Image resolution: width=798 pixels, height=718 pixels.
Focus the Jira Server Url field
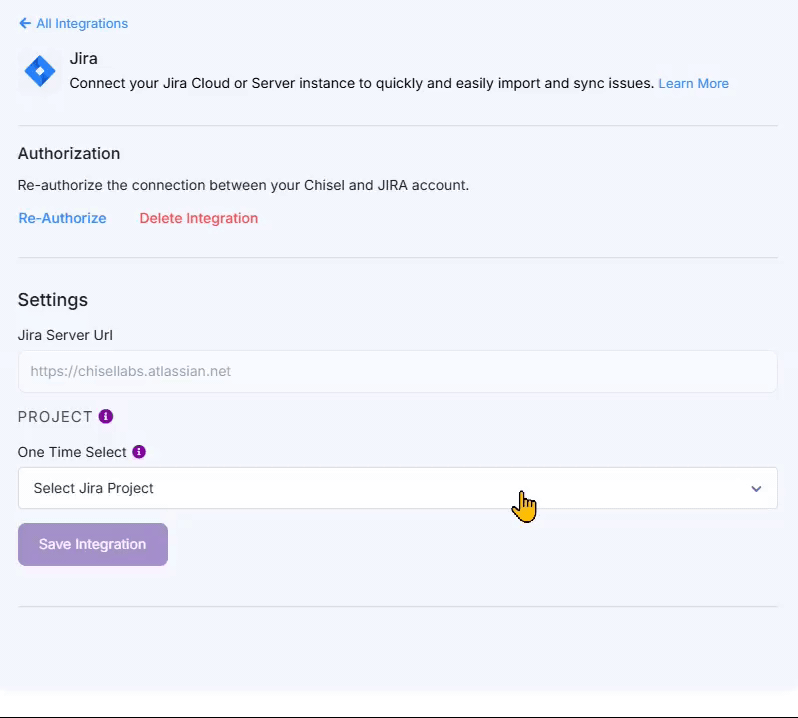397,371
